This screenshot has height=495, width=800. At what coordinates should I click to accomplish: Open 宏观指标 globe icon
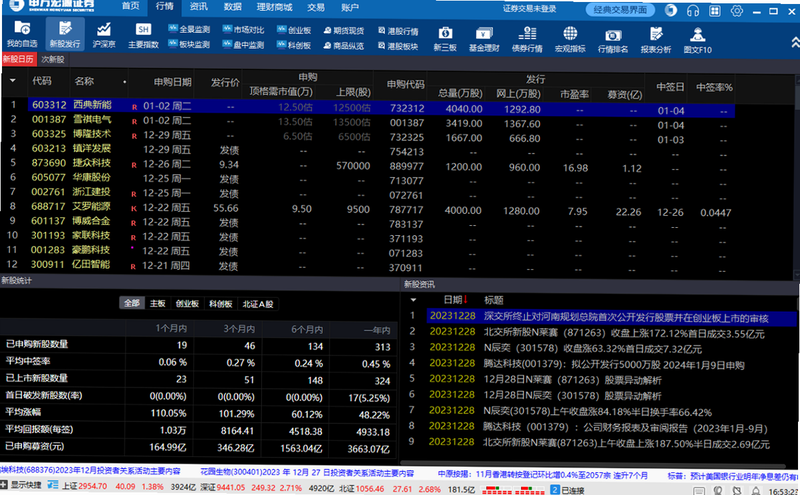click(x=570, y=39)
